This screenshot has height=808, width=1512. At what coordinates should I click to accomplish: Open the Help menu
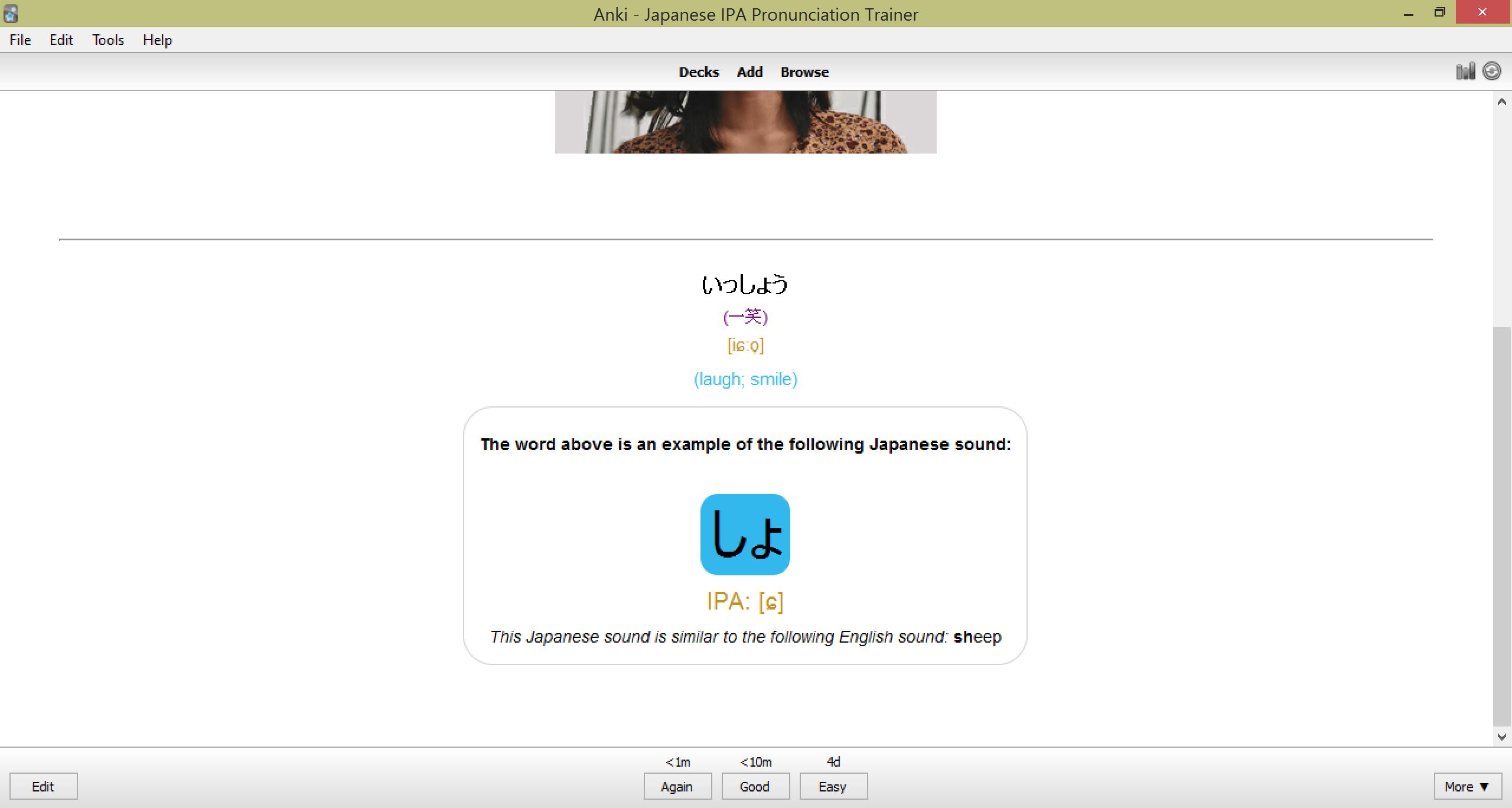[x=157, y=40]
